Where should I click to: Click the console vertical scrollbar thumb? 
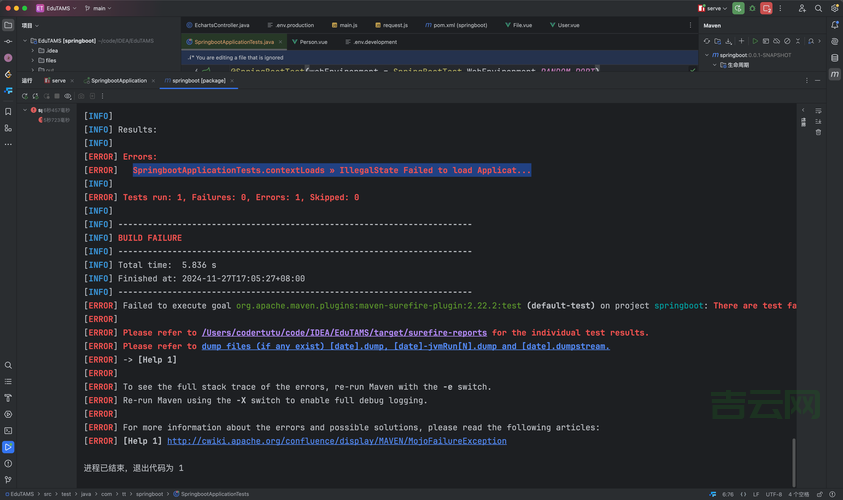[795, 460]
